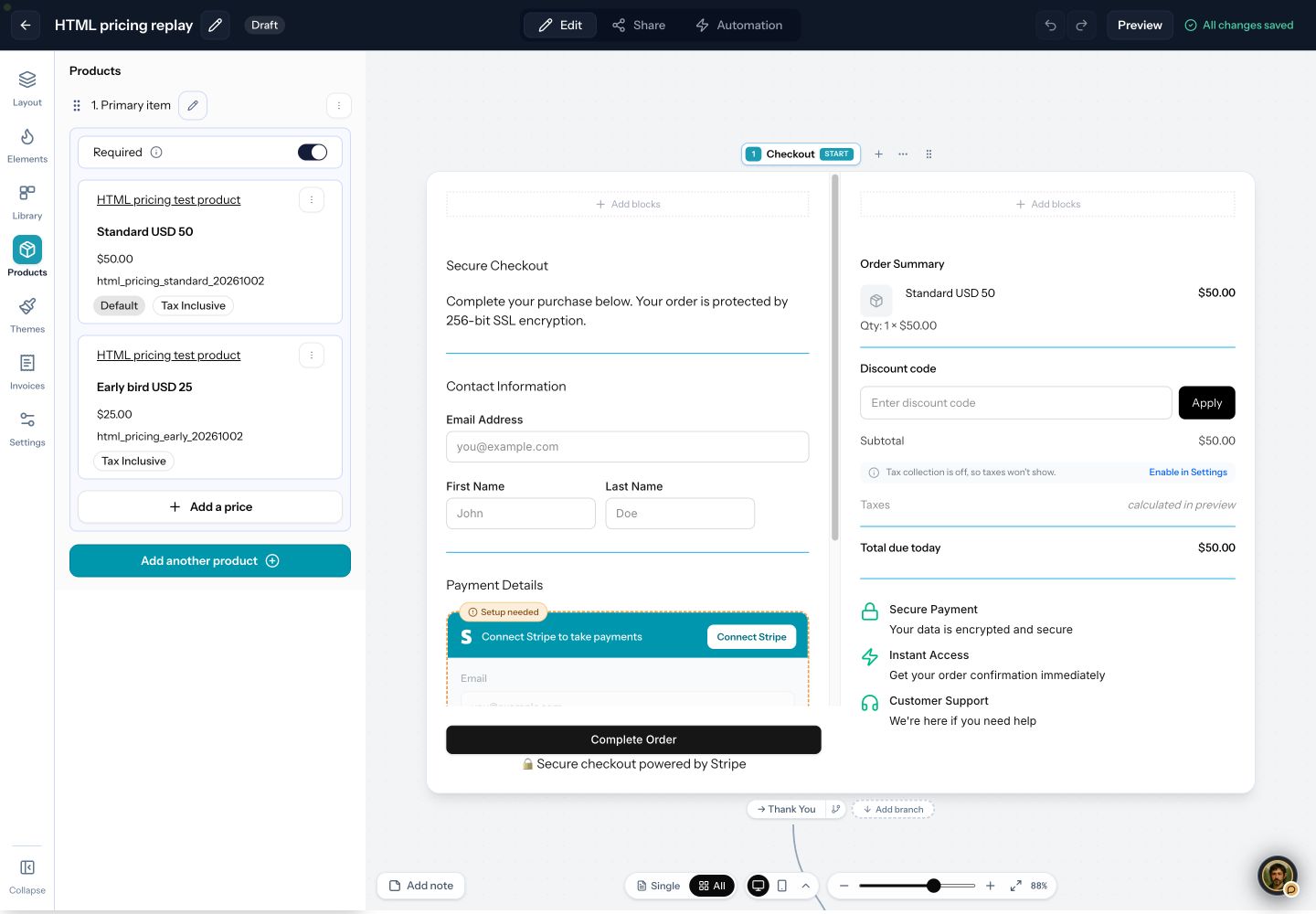Open the Themes sidebar panel
The height and width of the screenshot is (914, 1316).
tap(27, 315)
